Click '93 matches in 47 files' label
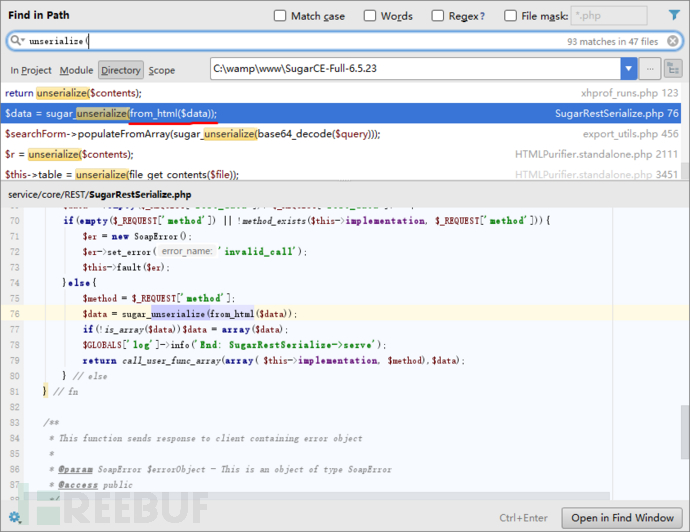Image resolution: width=690 pixels, height=532 pixels. 612,41
